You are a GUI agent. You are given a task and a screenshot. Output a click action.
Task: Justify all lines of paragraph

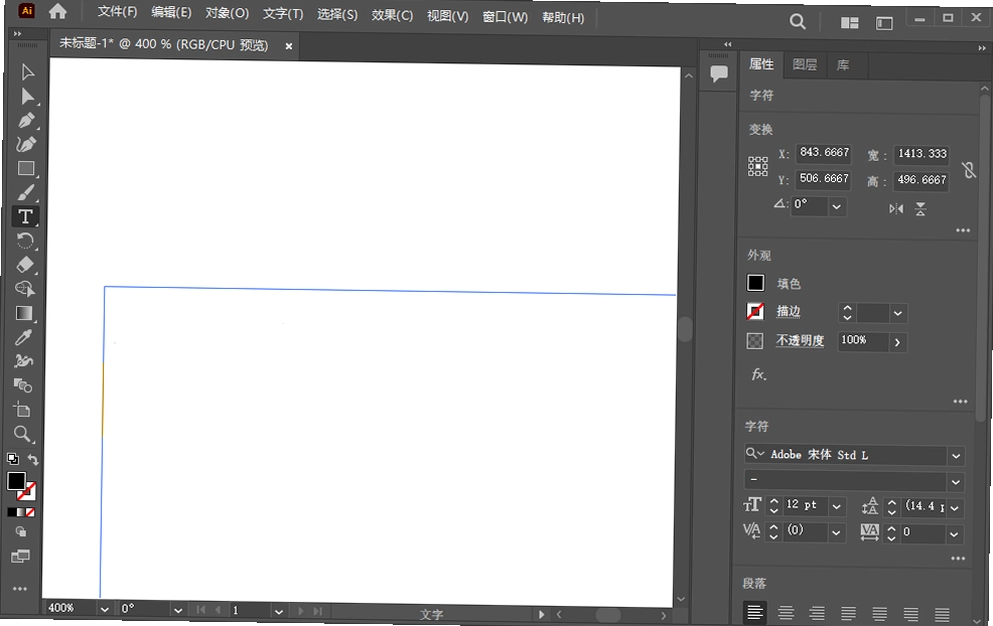click(x=942, y=615)
